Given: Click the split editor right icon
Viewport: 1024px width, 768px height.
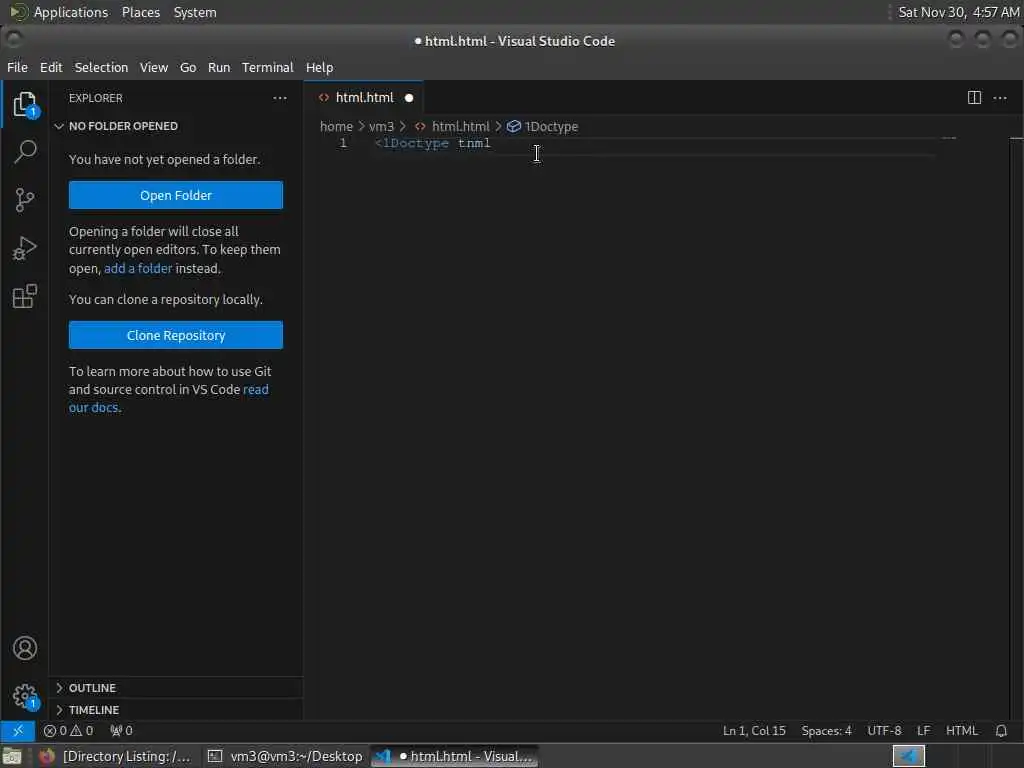Looking at the screenshot, I should [974, 98].
